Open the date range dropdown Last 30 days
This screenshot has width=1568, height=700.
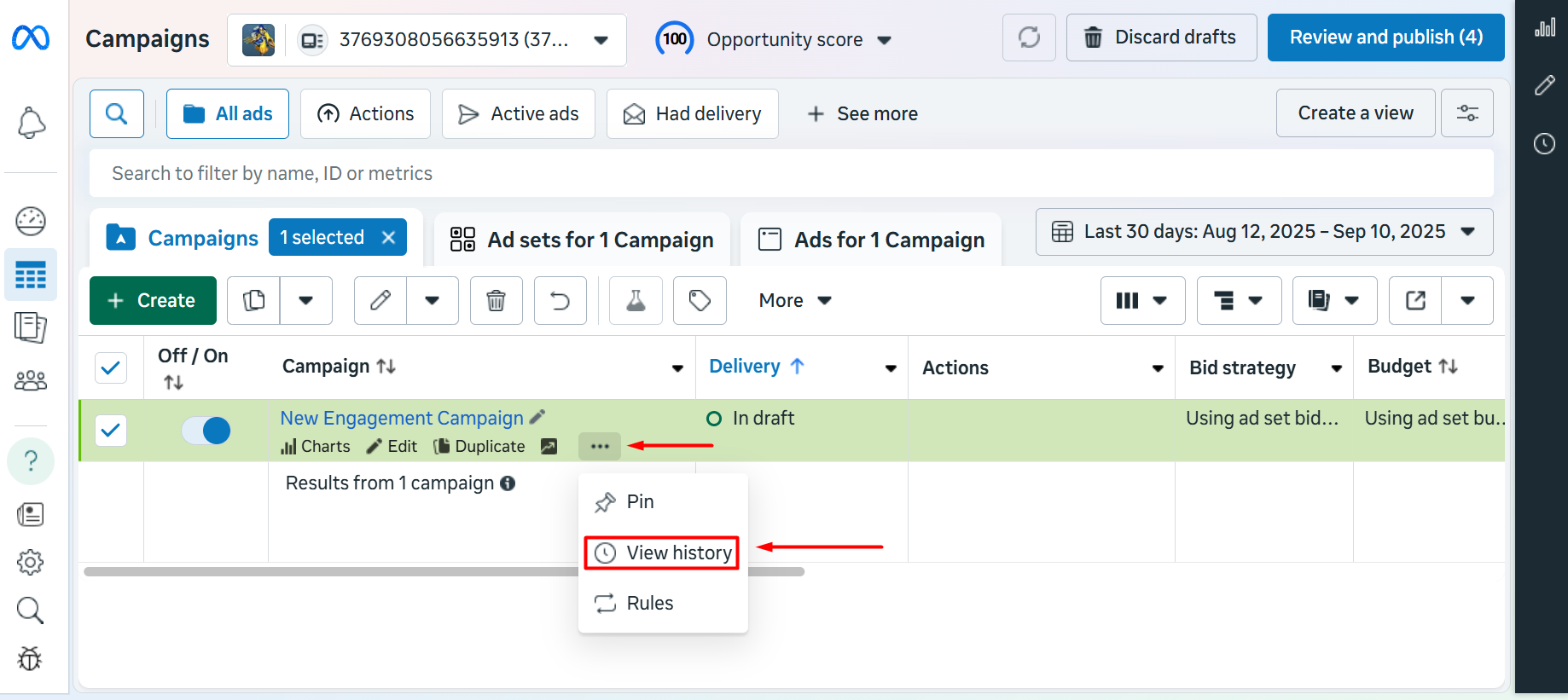click(1263, 232)
